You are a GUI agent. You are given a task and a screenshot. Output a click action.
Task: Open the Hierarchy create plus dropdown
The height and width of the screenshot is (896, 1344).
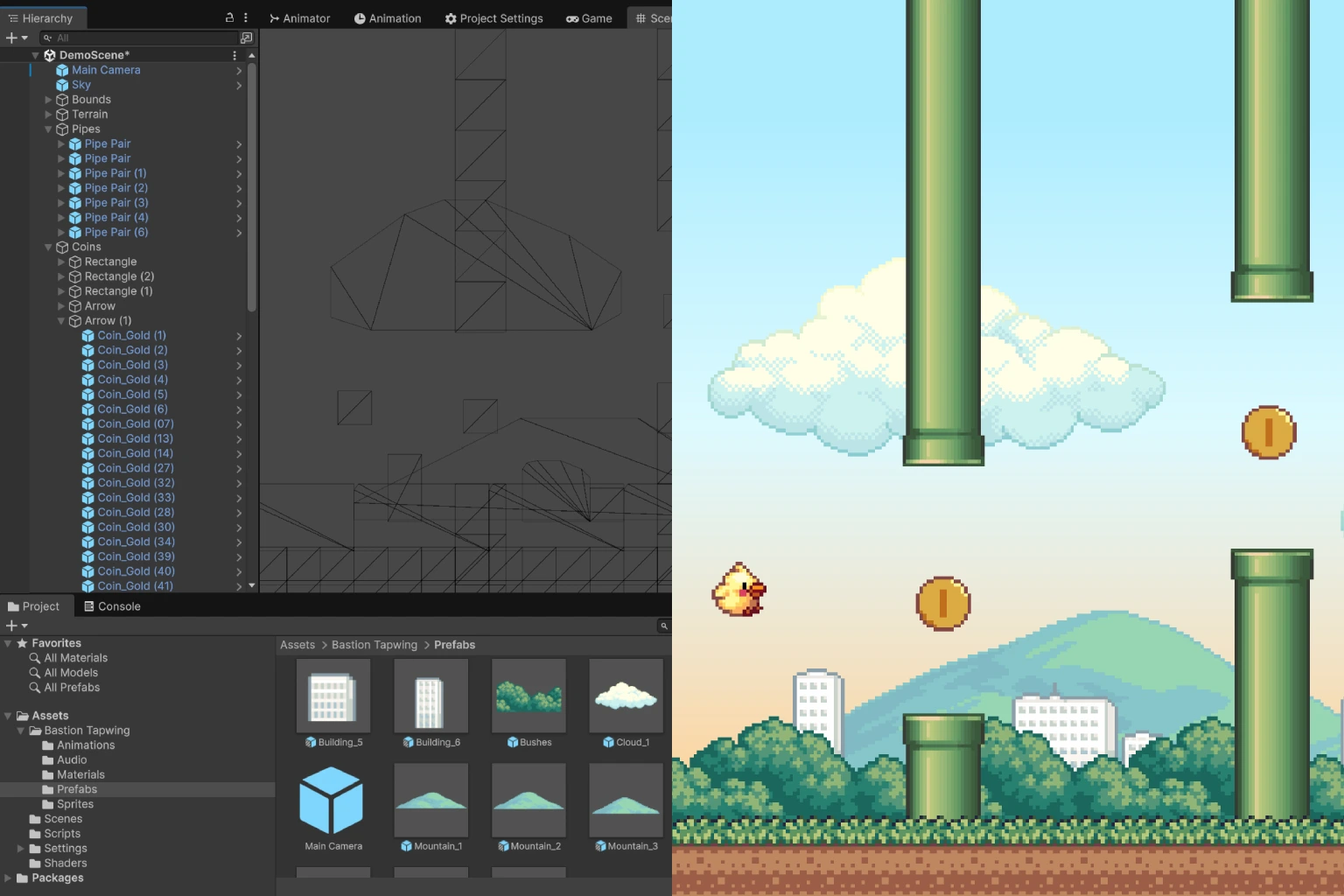17,38
